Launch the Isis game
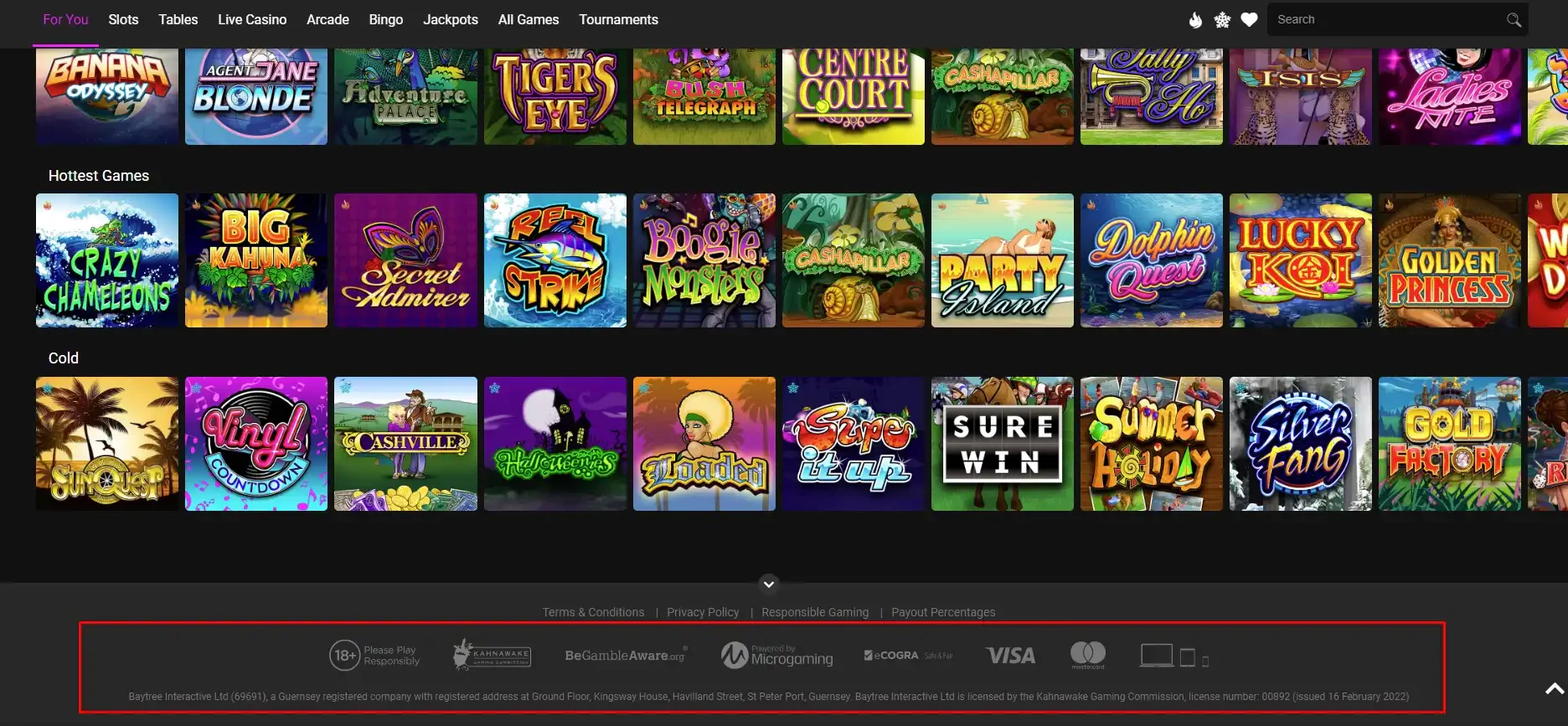 point(1301,96)
